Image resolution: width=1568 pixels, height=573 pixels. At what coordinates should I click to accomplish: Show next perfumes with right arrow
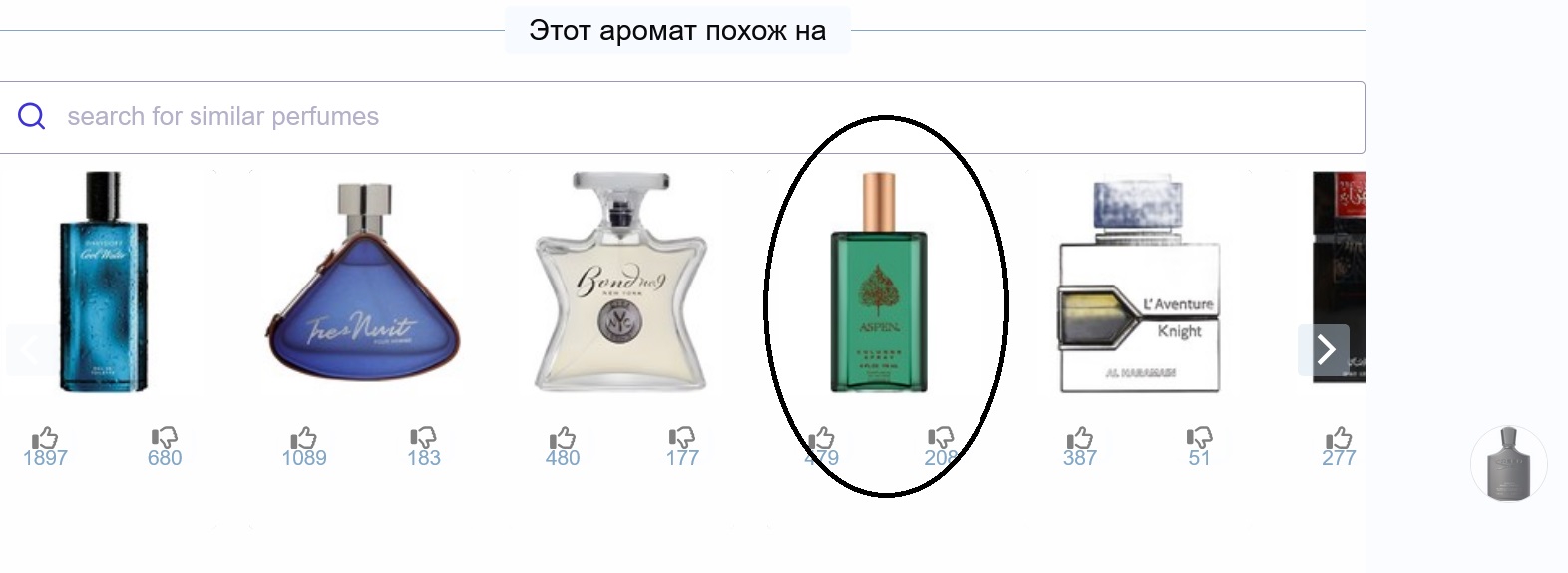(1324, 350)
